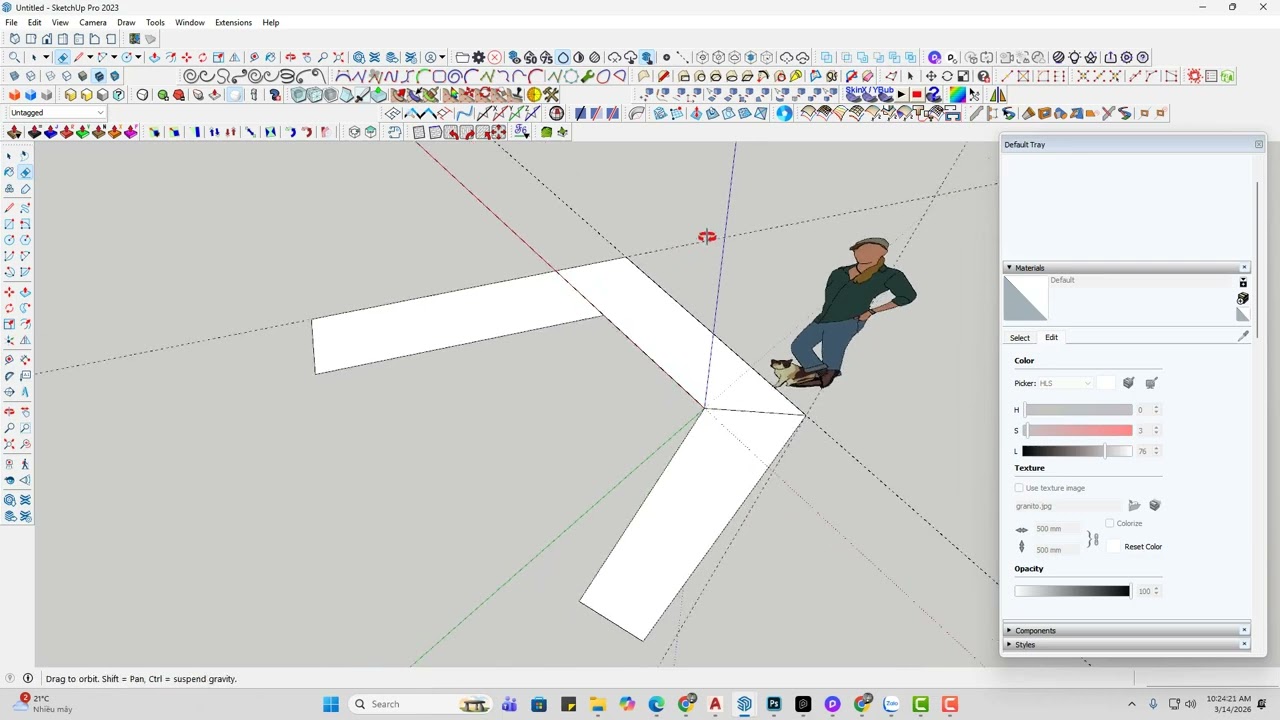Image resolution: width=1280 pixels, height=720 pixels.
Task: Select the Rotate tool in the left toolbar
Action: click(9, 307)
